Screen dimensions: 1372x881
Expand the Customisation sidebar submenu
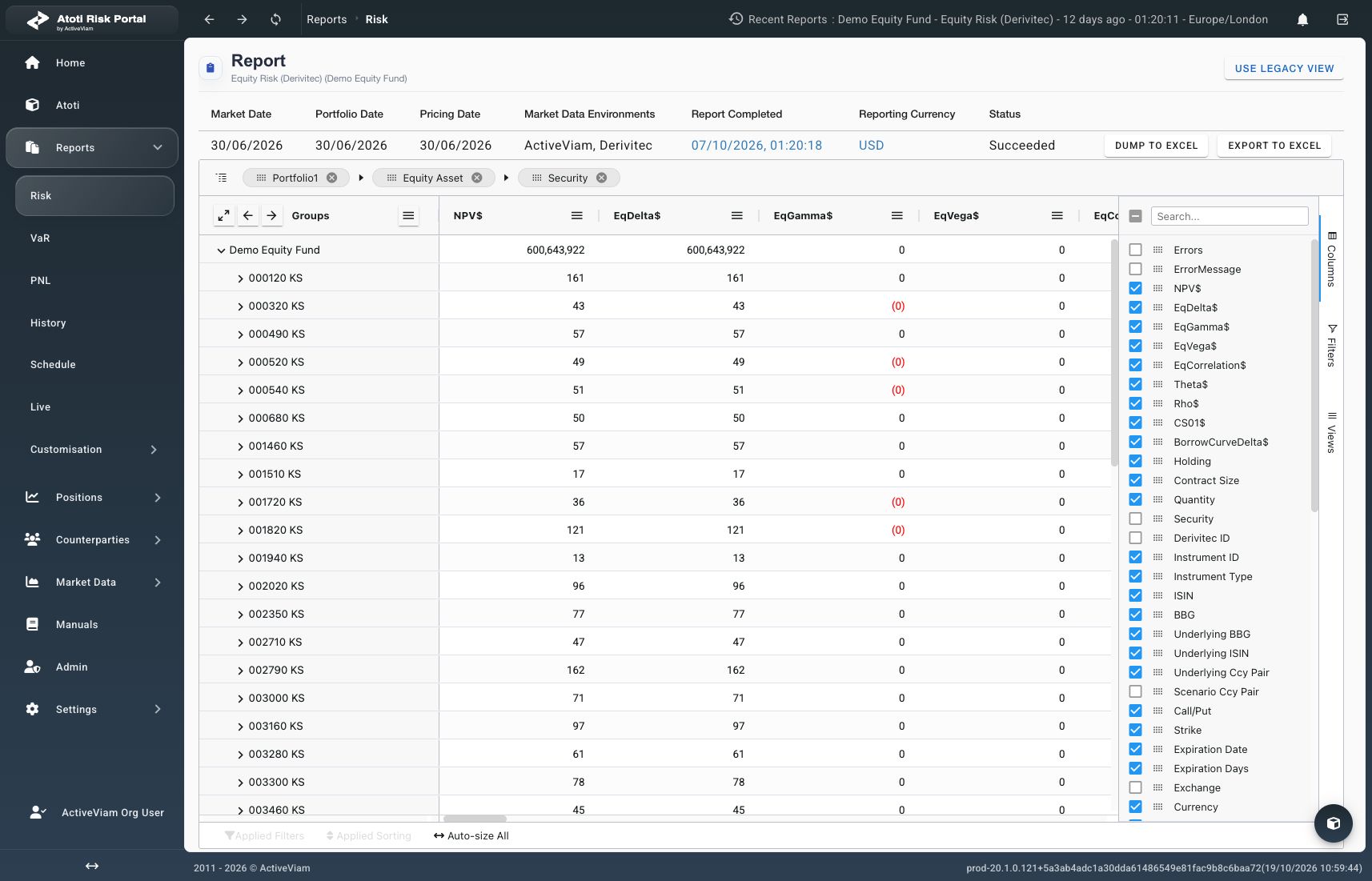(154, 450)
